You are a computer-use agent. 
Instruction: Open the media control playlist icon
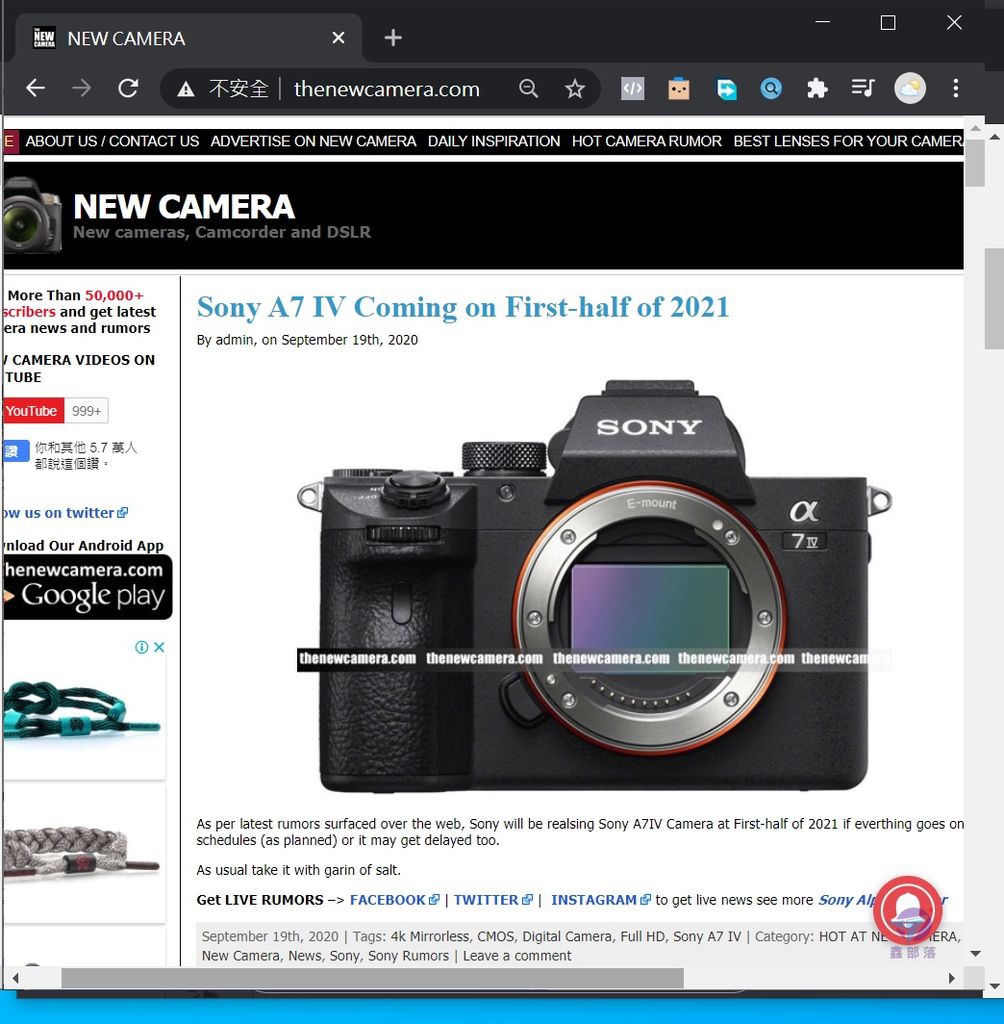pyautogui.click(x=863, y=88)
